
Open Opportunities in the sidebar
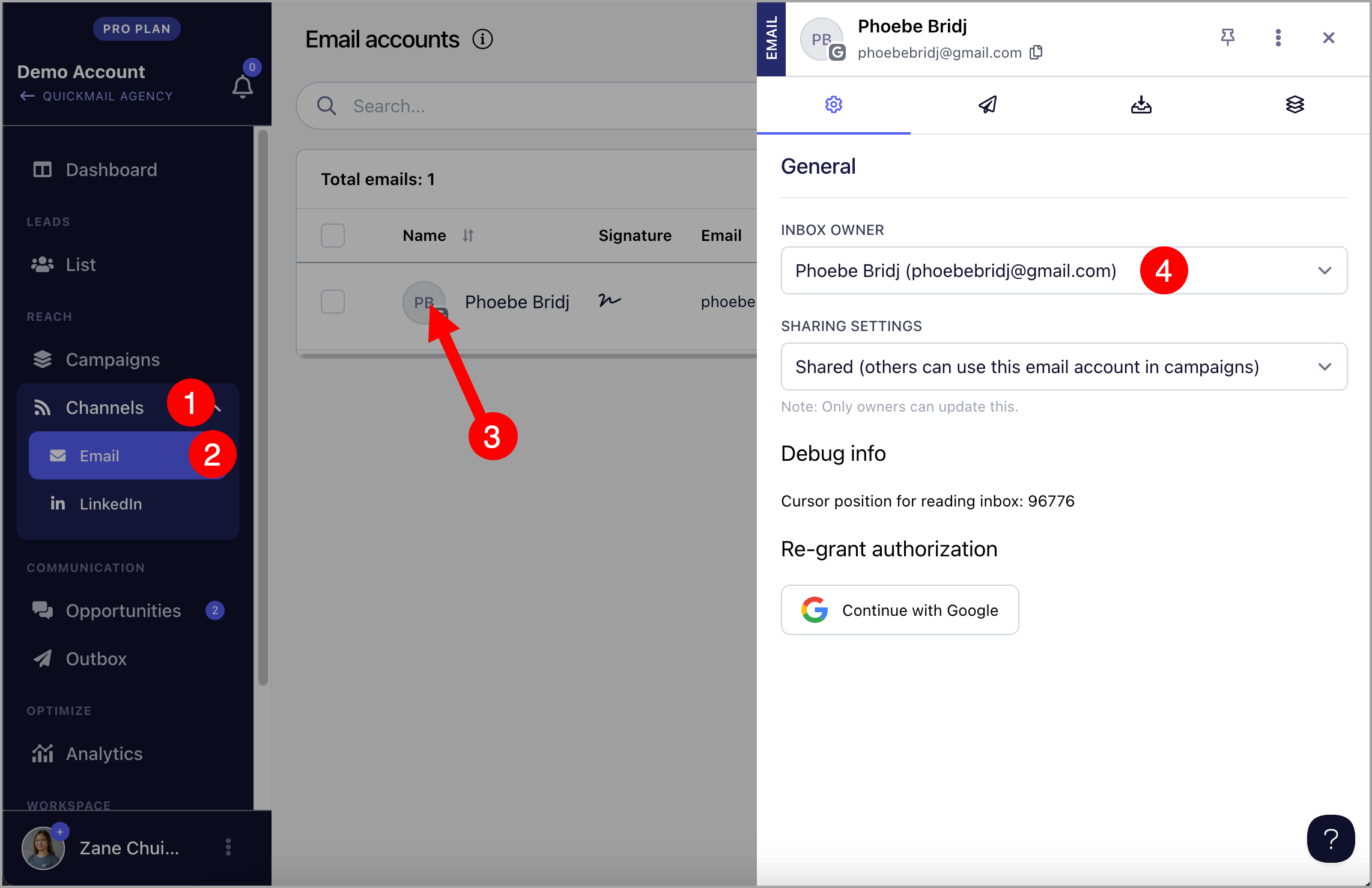tap(123, 610)
